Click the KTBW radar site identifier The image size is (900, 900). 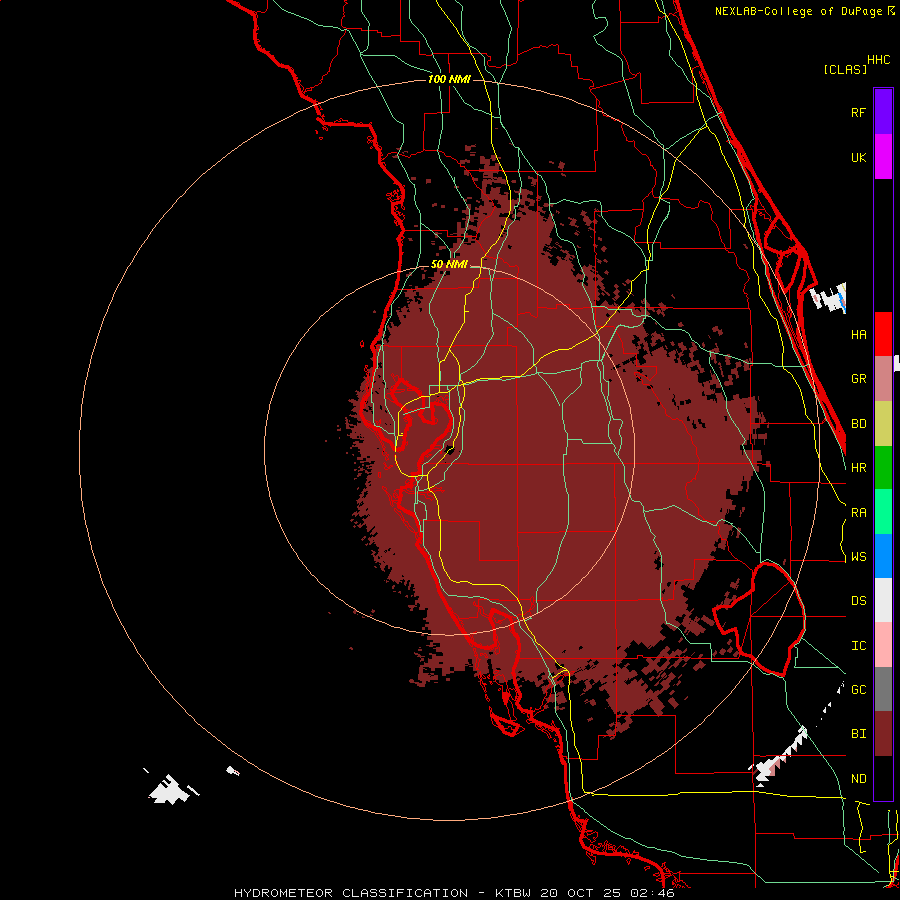513,893
